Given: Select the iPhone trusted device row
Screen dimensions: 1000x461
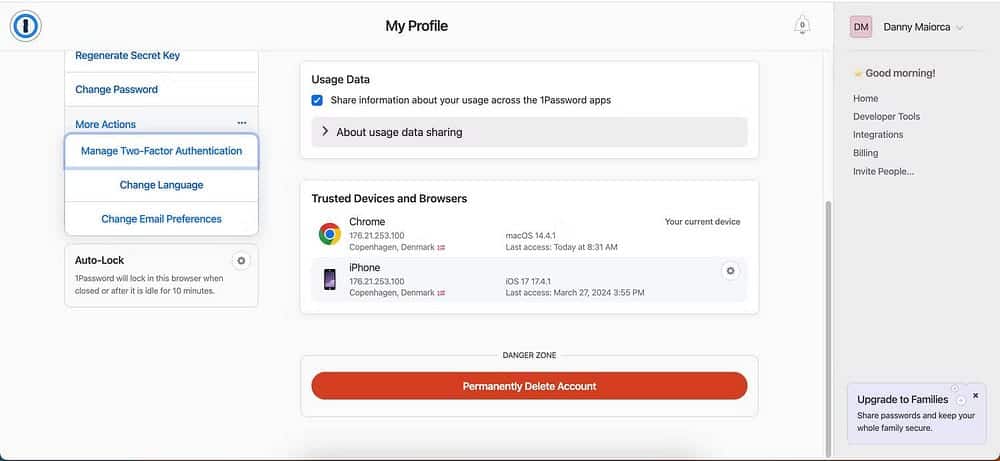Looking at the screenshot, I should pyautogui.click(x=529, y=279).
